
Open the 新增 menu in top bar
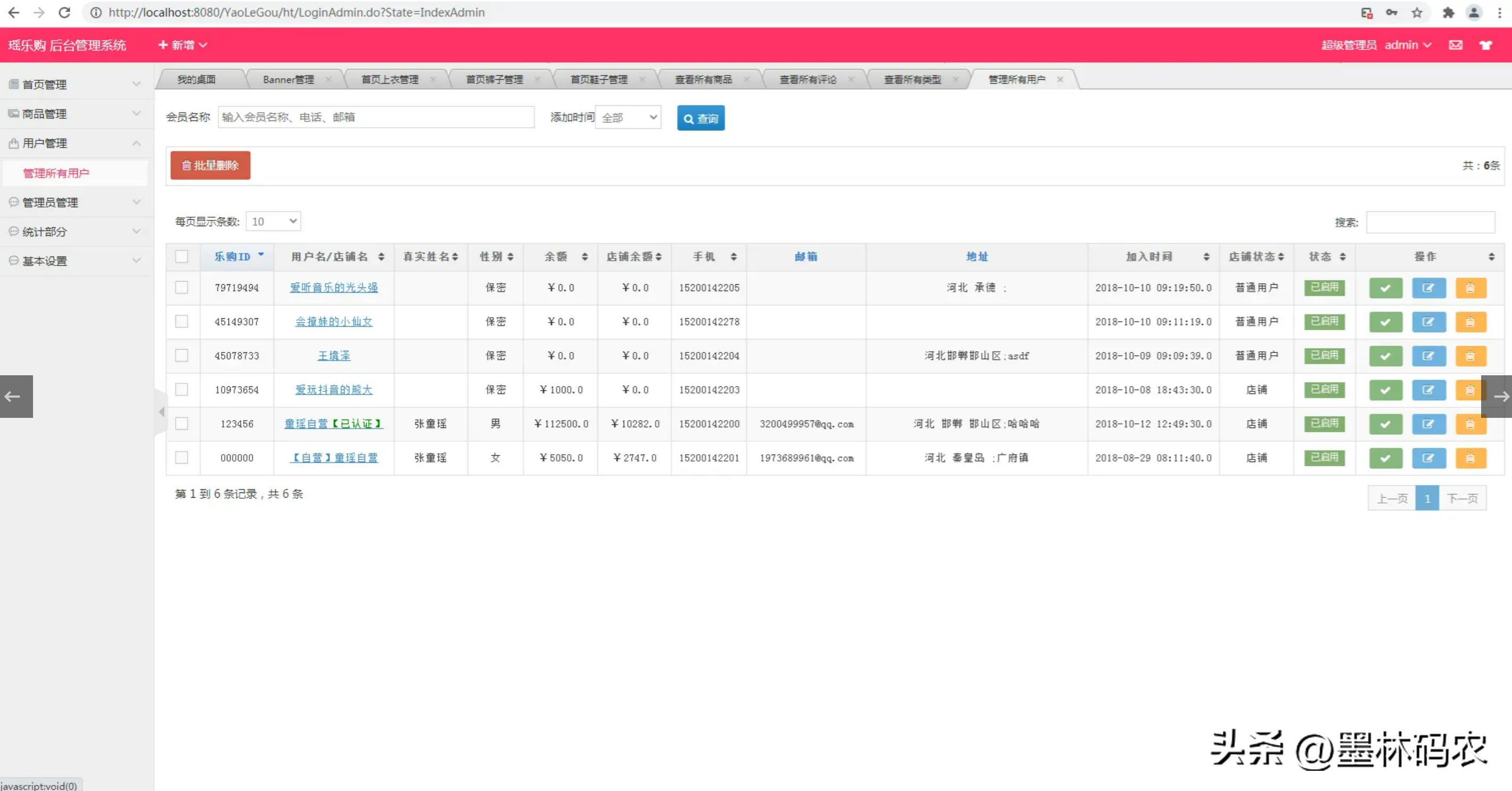click(183, 45)
